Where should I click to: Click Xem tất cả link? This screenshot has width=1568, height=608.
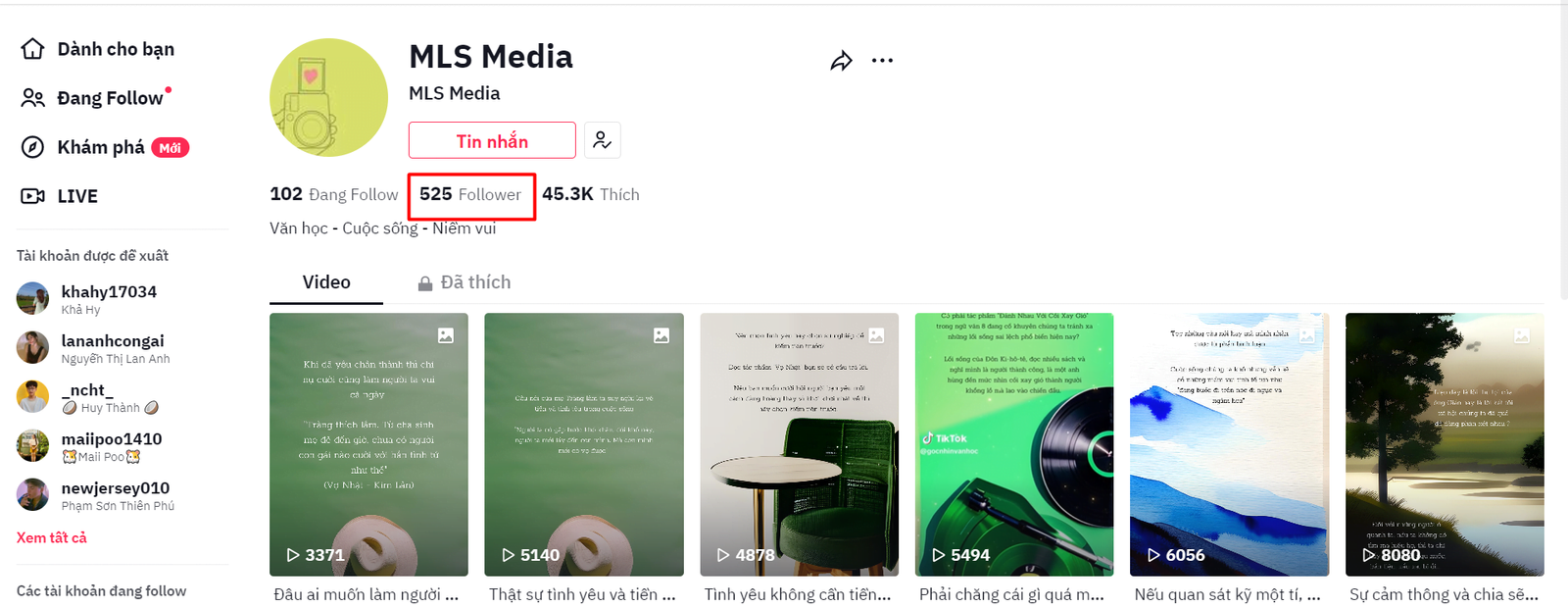(x=52, y=537)
